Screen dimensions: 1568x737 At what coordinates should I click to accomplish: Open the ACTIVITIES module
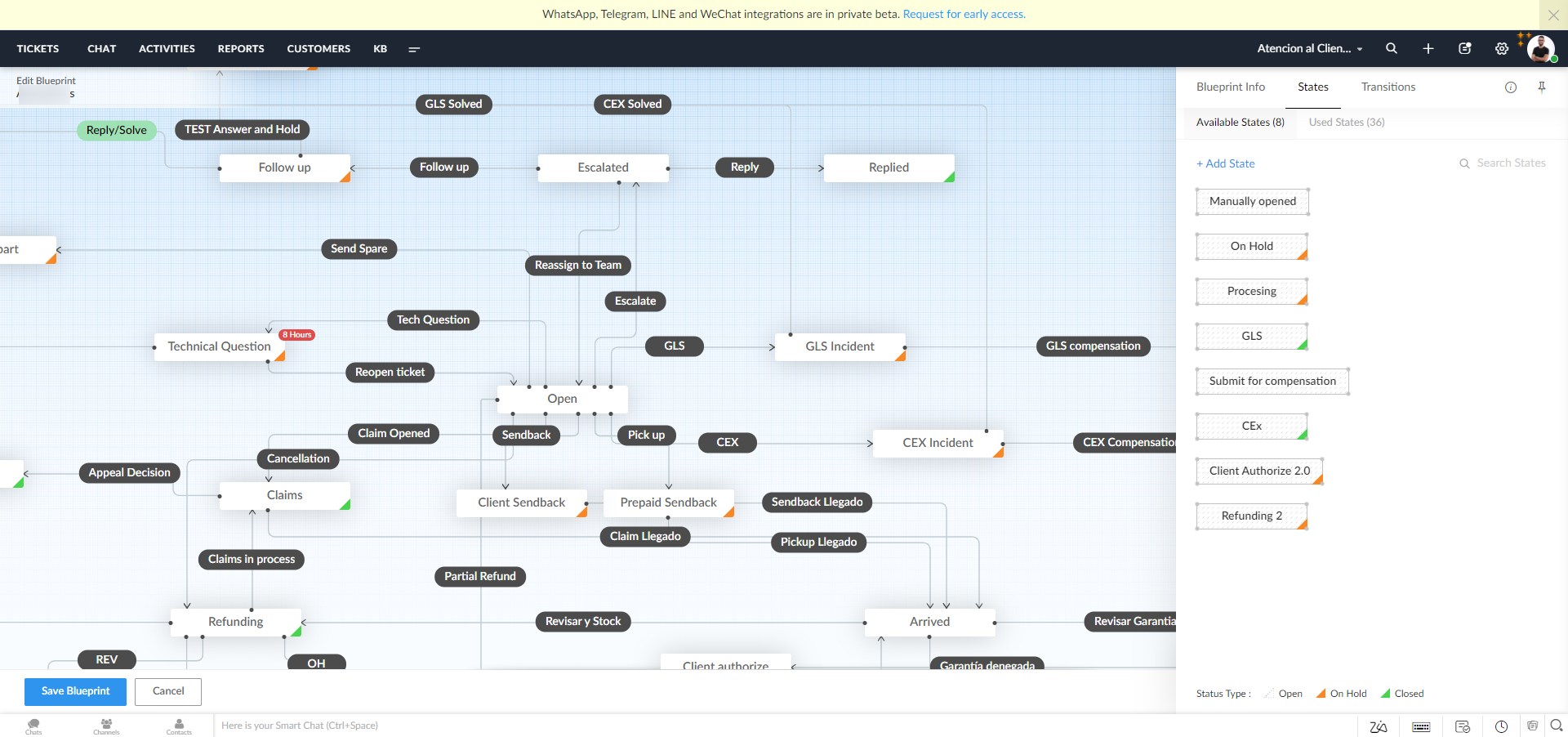(x=167, y=48)
